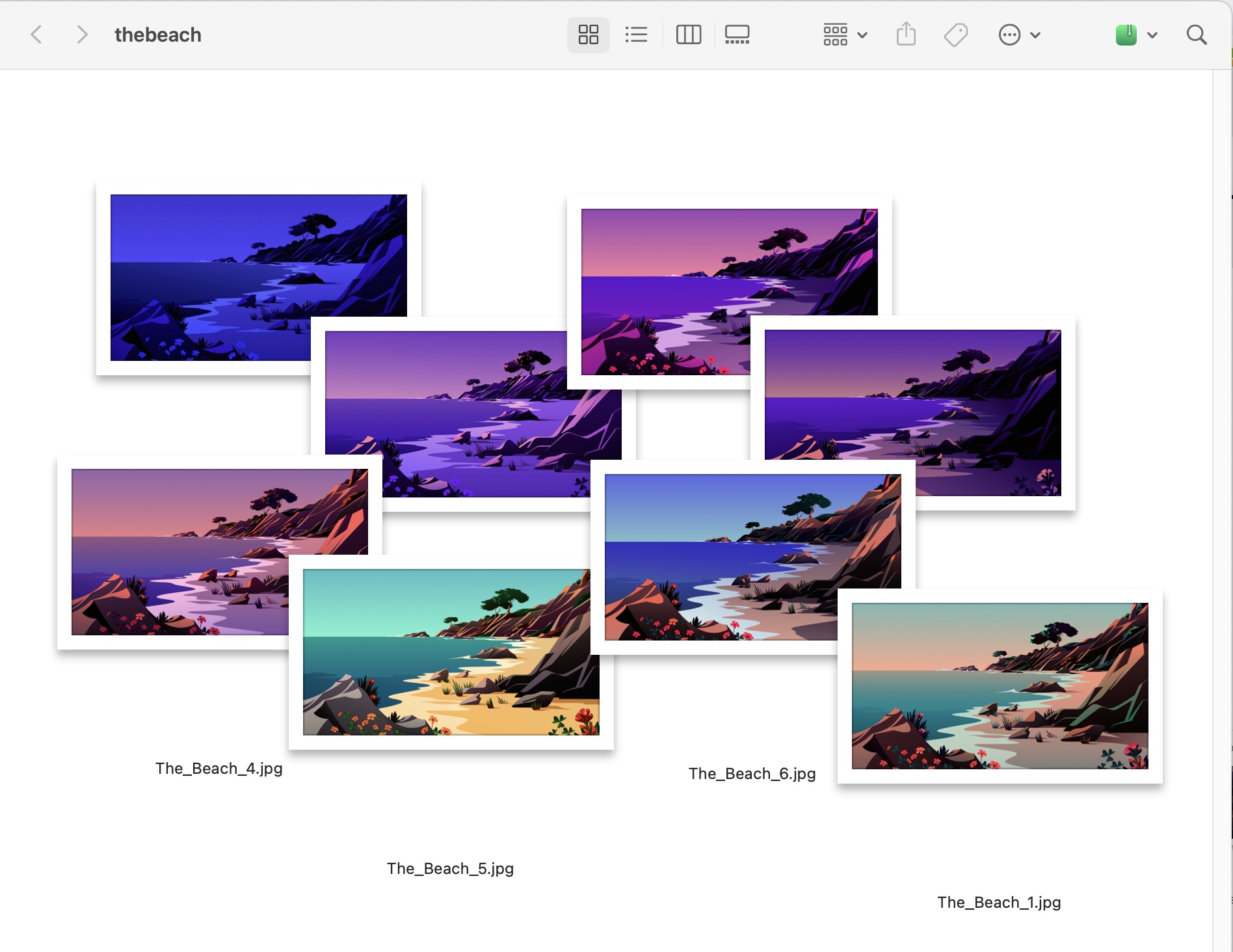Open the Share menu icon
This screenshot has width=1233, height=952.
click(x=906, y=34)
